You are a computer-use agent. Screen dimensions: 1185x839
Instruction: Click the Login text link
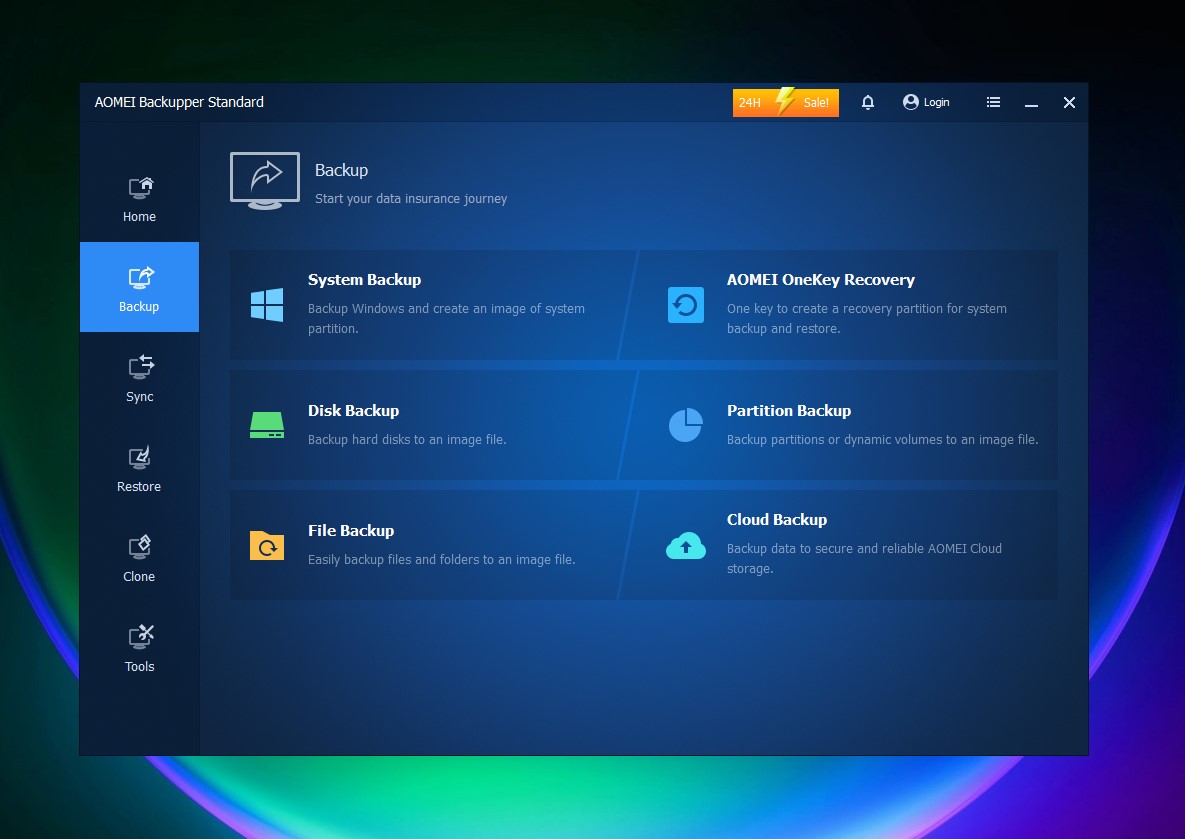(936, 102)
